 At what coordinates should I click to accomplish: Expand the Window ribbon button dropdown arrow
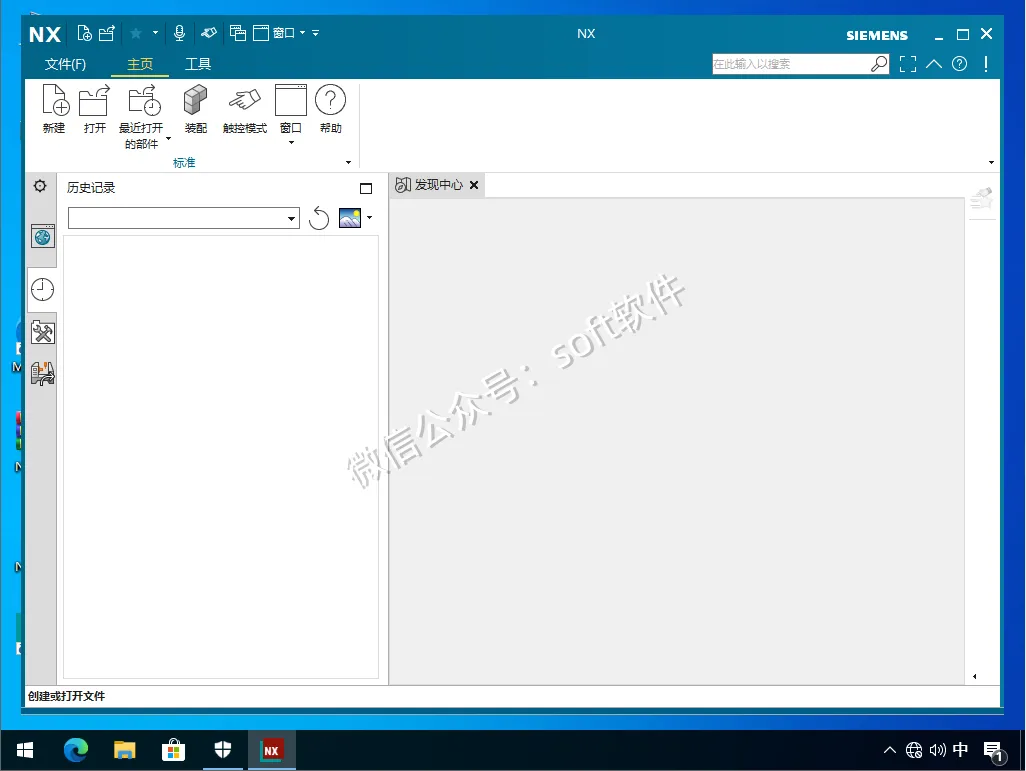[x=291, y=143]
